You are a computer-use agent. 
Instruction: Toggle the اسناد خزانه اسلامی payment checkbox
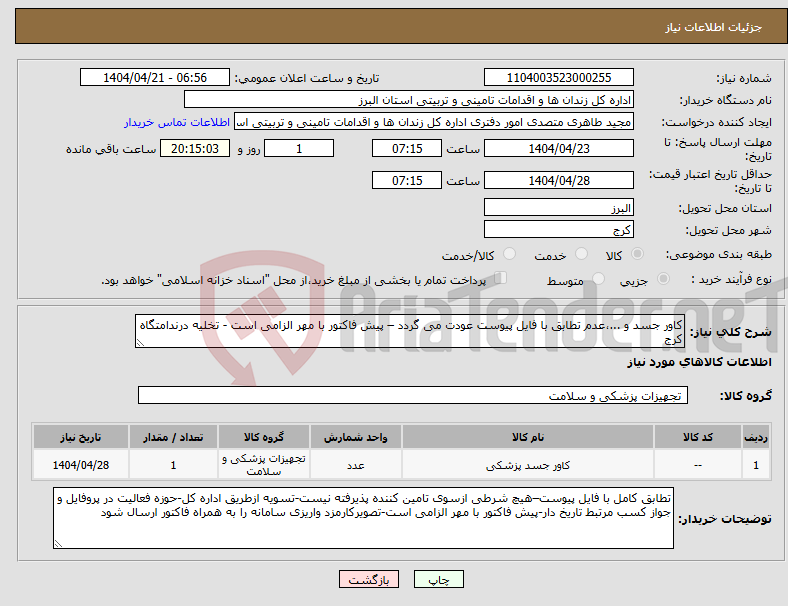click(x=501, y=278)
